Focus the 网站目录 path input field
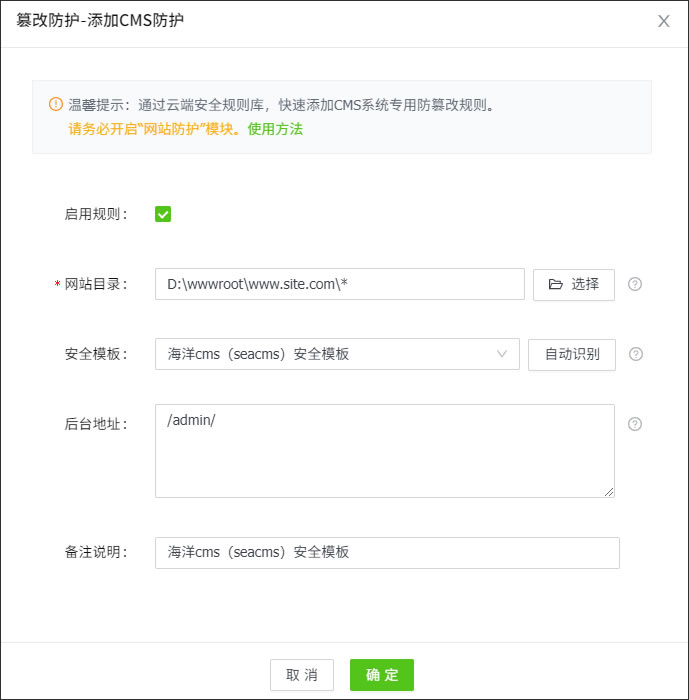This screenshot has width=689, height=700. (x=340, y=284)
